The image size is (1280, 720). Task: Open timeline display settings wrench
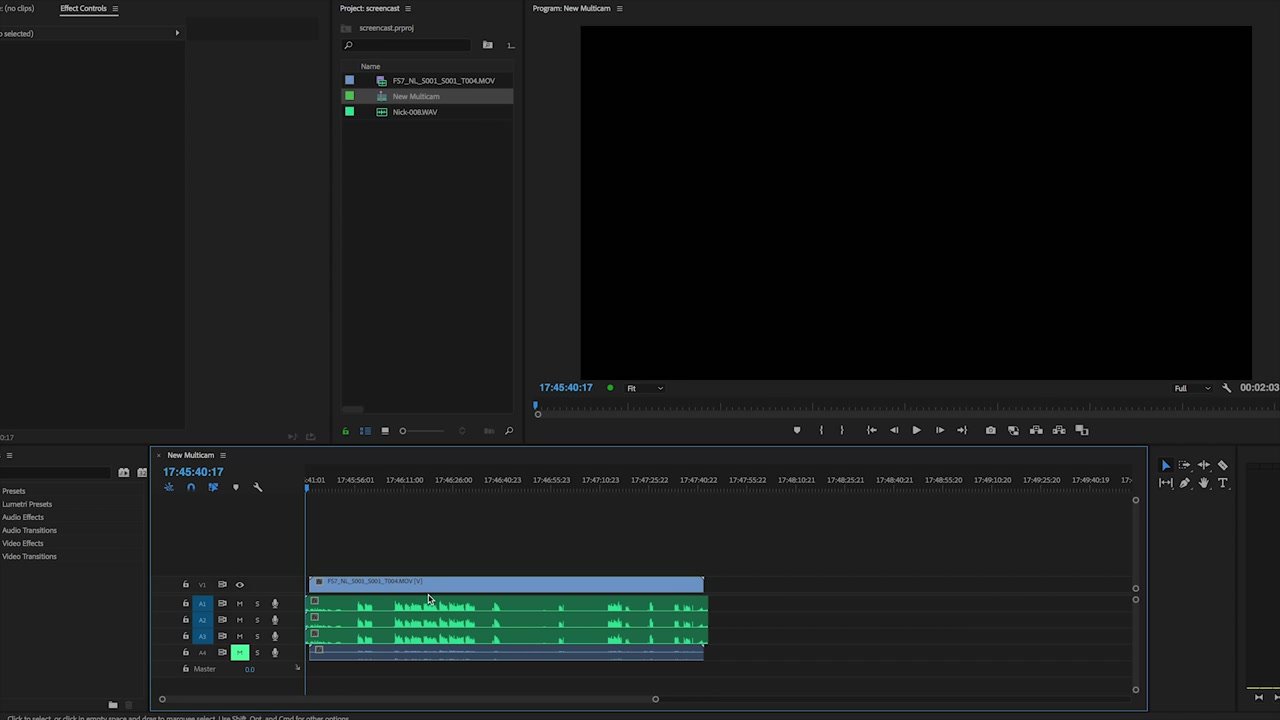pyautogui.click(x=257, y=488)
